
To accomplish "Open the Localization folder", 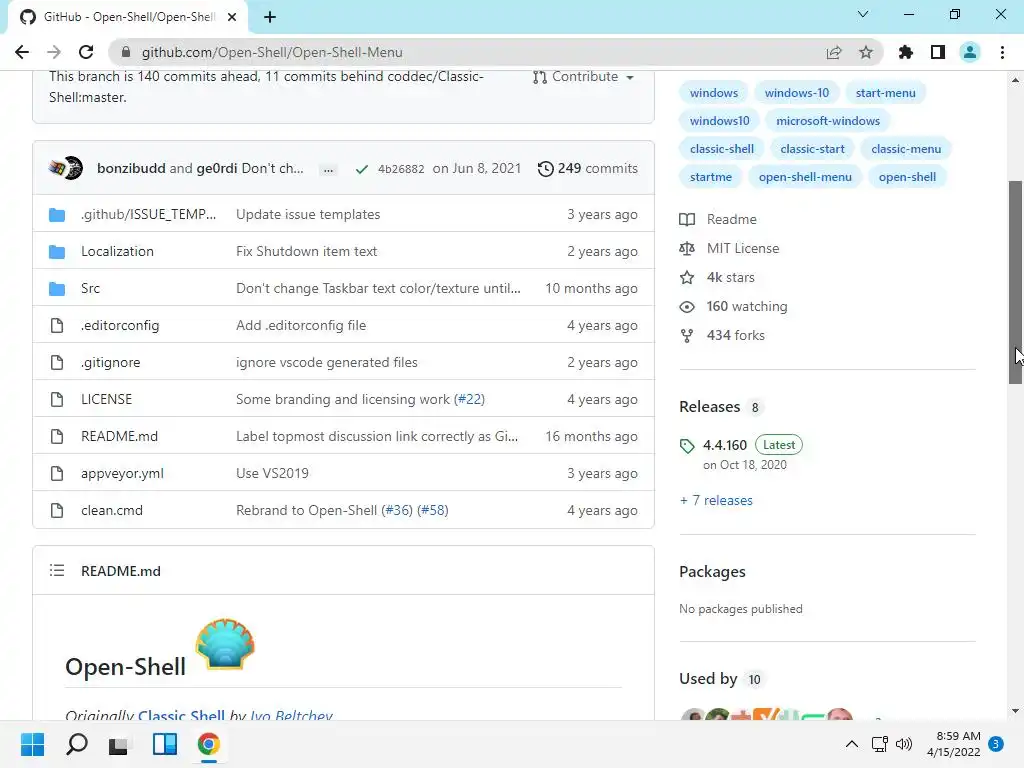I will point(118,251).
